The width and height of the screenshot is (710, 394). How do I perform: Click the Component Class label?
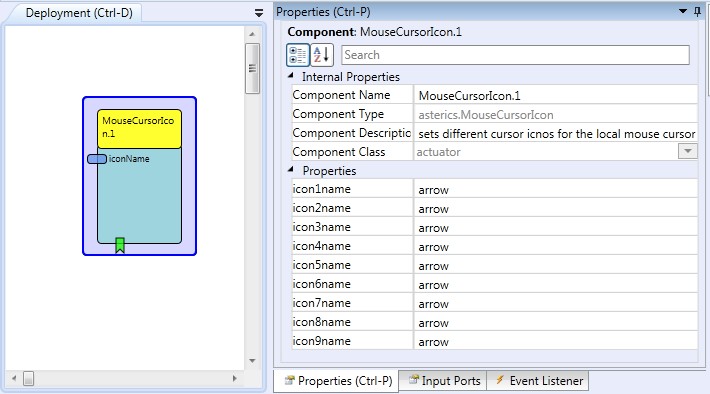[339, 152]
